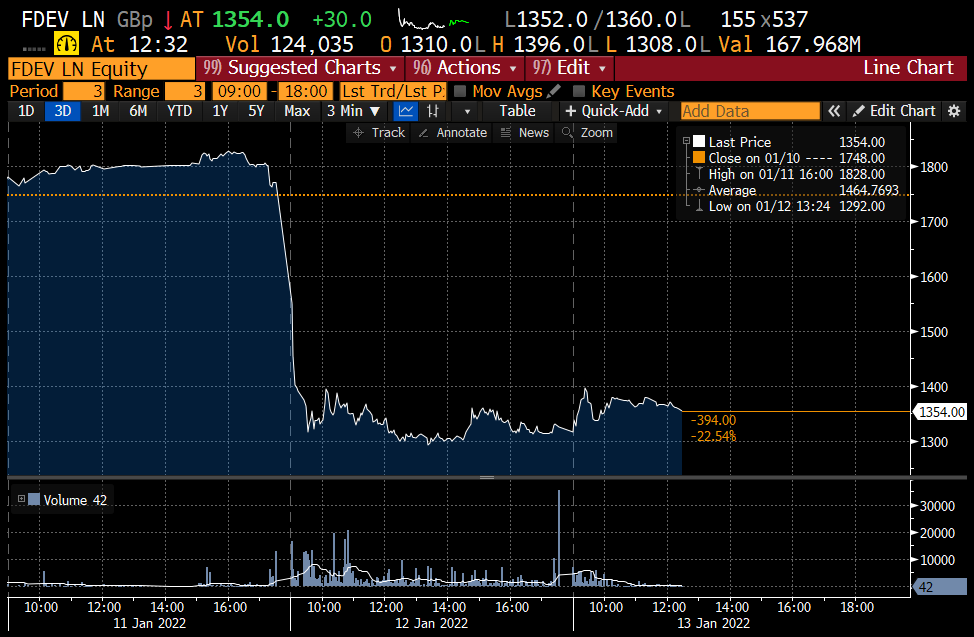The height and width of the screenshot is (637, 974).
Task: Click the Average 1464.7693 legend row
Action: tap(797, 190)
